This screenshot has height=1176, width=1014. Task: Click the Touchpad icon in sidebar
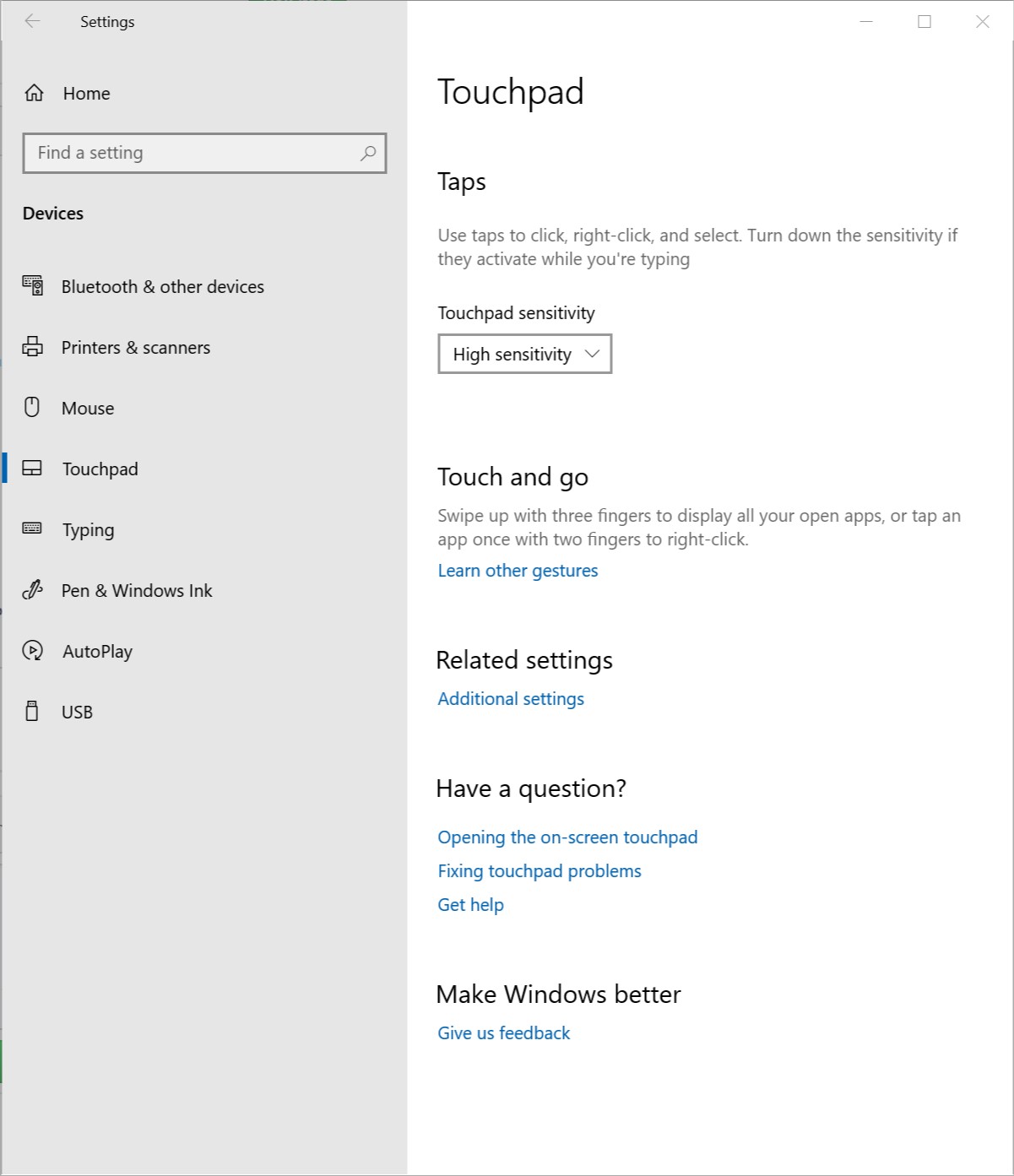coord(32,469)
